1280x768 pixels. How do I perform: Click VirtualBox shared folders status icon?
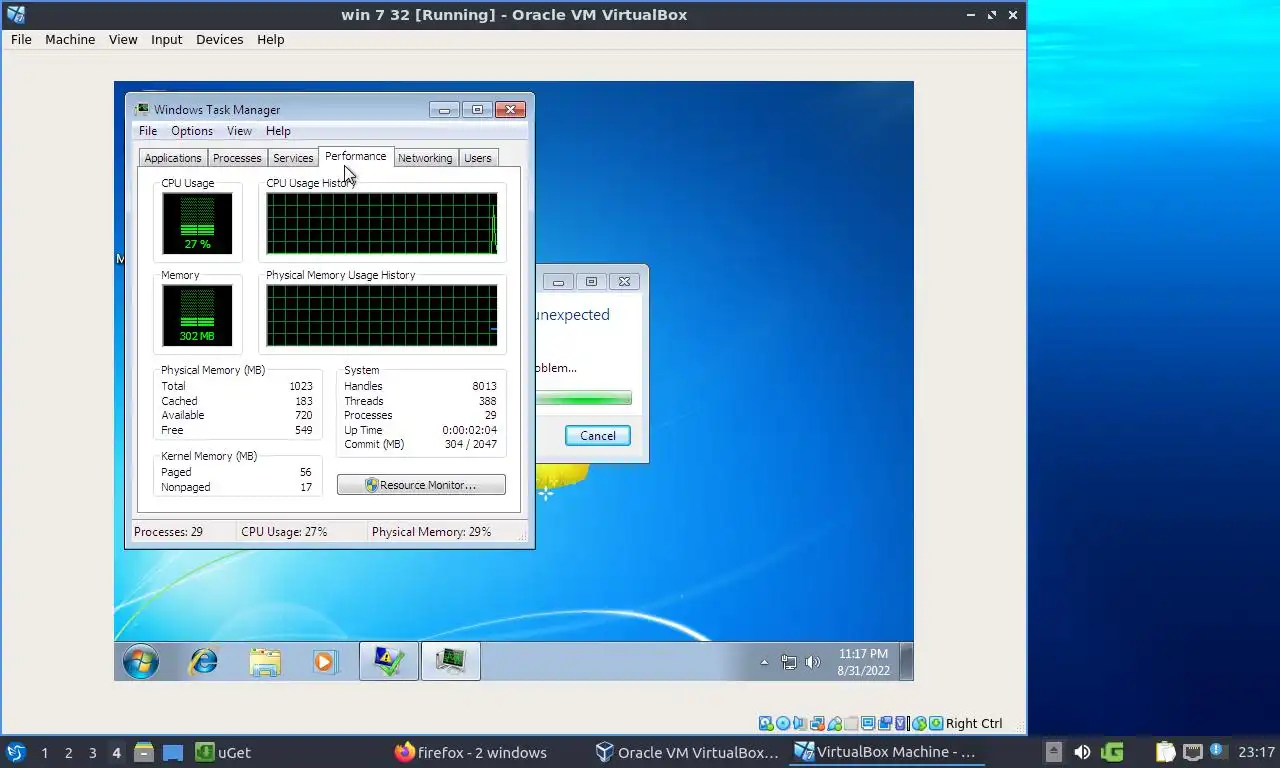point(851,723)
